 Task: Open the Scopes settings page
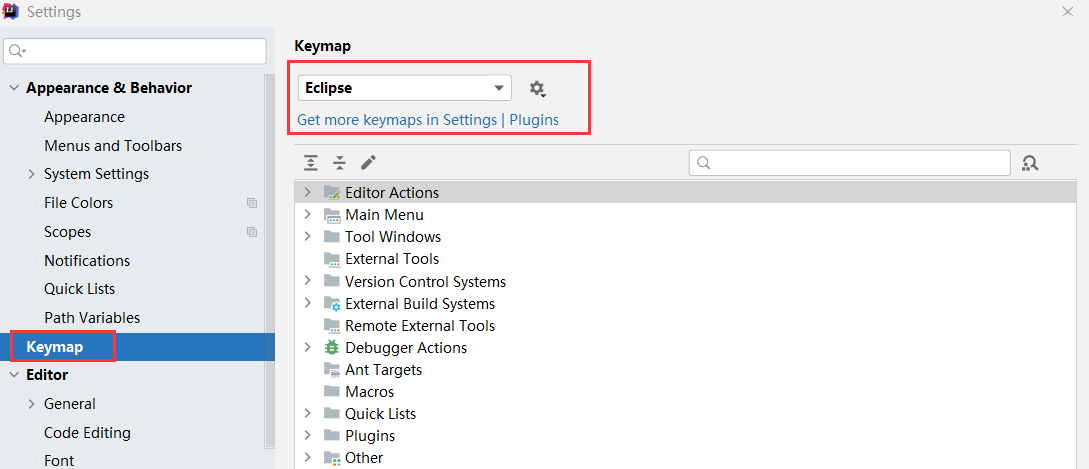tap(67, 232)
